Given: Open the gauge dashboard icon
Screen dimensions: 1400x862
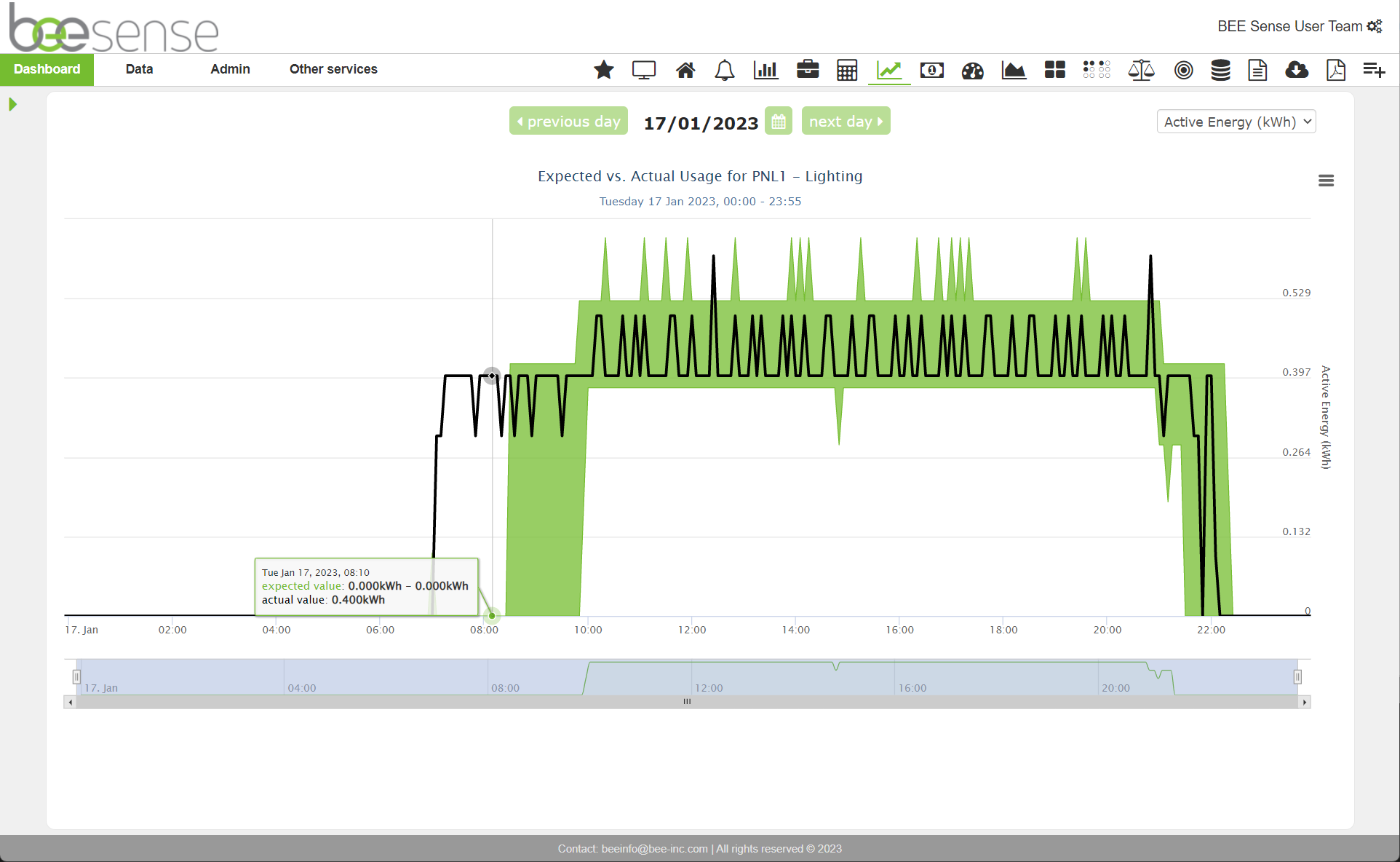Looking at the screenshot, I should 972,70.
